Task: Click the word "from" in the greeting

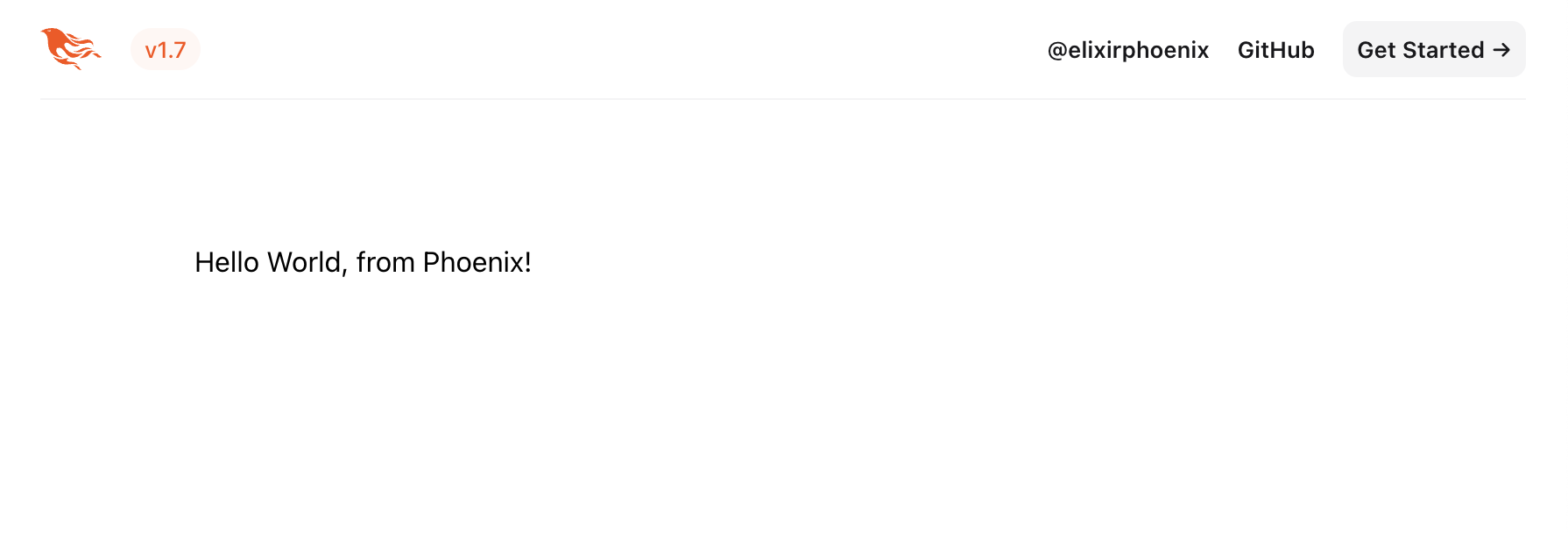Action: [385, 262]
